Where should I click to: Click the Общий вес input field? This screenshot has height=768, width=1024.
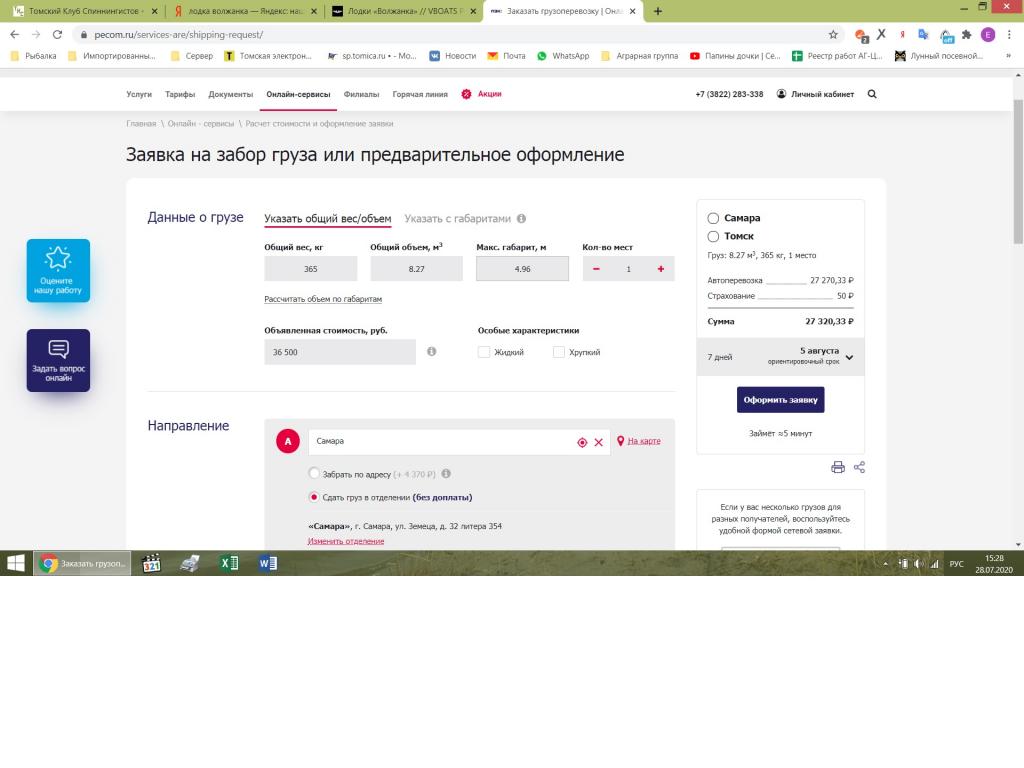click(x=310, y=269)
